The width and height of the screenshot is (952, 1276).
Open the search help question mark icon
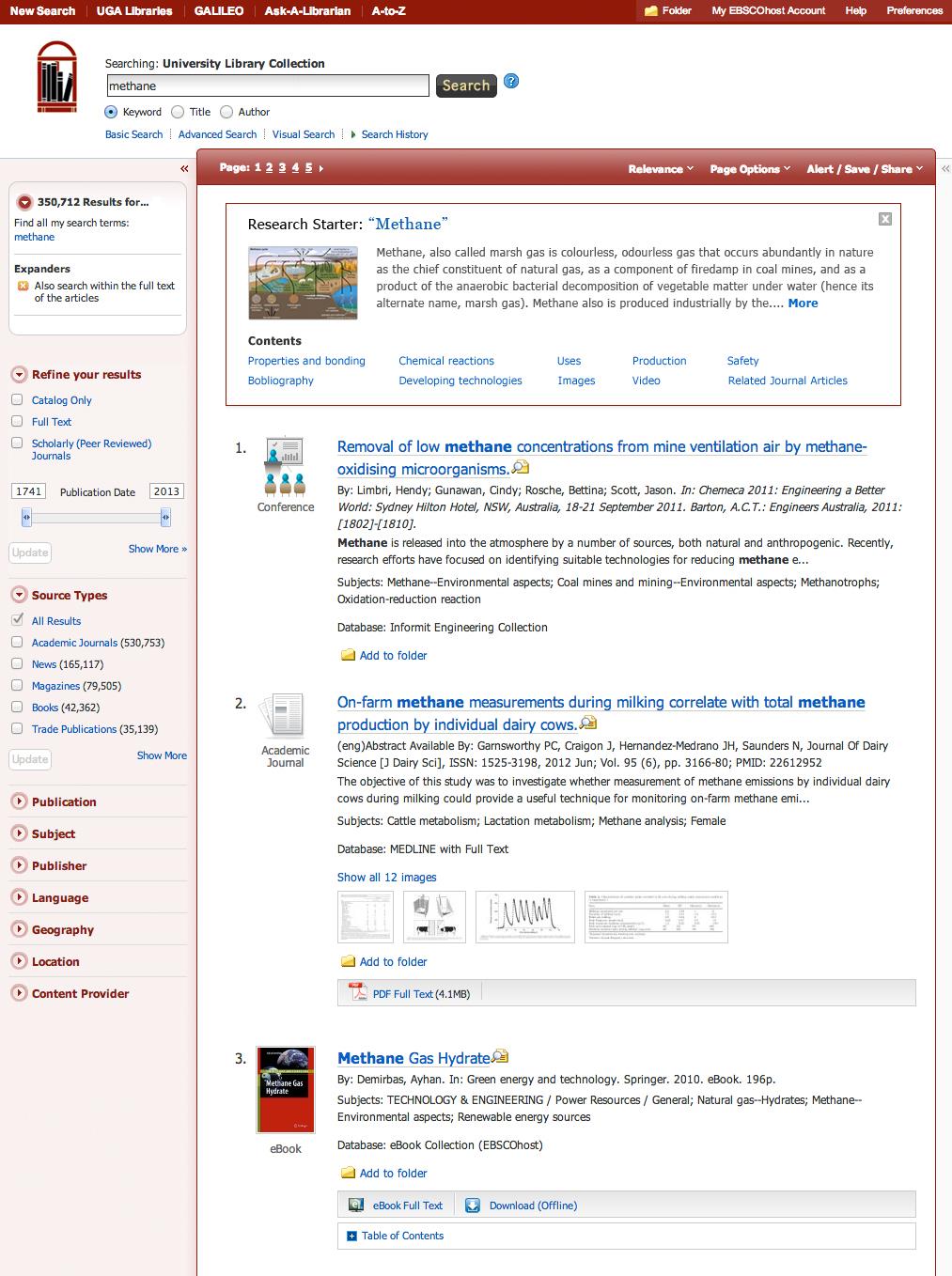(x=511, y=82)
